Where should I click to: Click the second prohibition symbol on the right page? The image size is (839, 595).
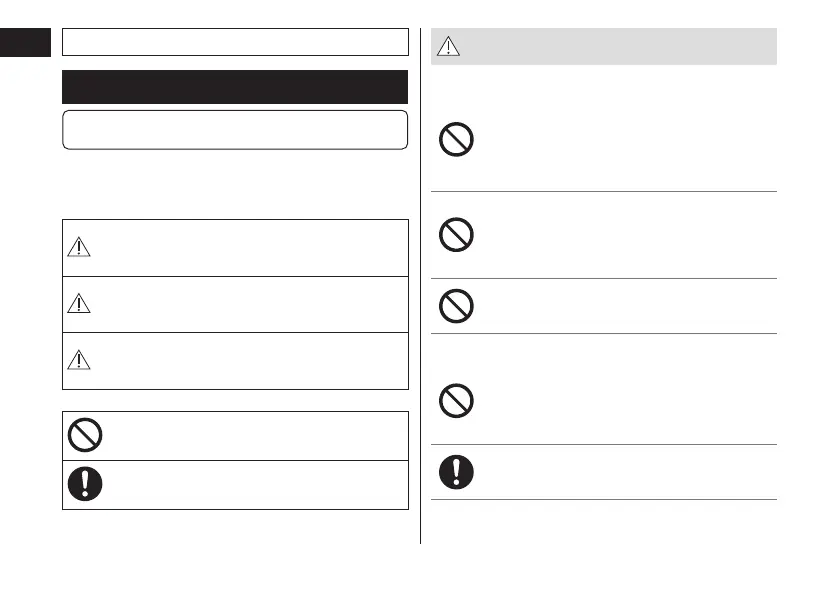[456, 234]
